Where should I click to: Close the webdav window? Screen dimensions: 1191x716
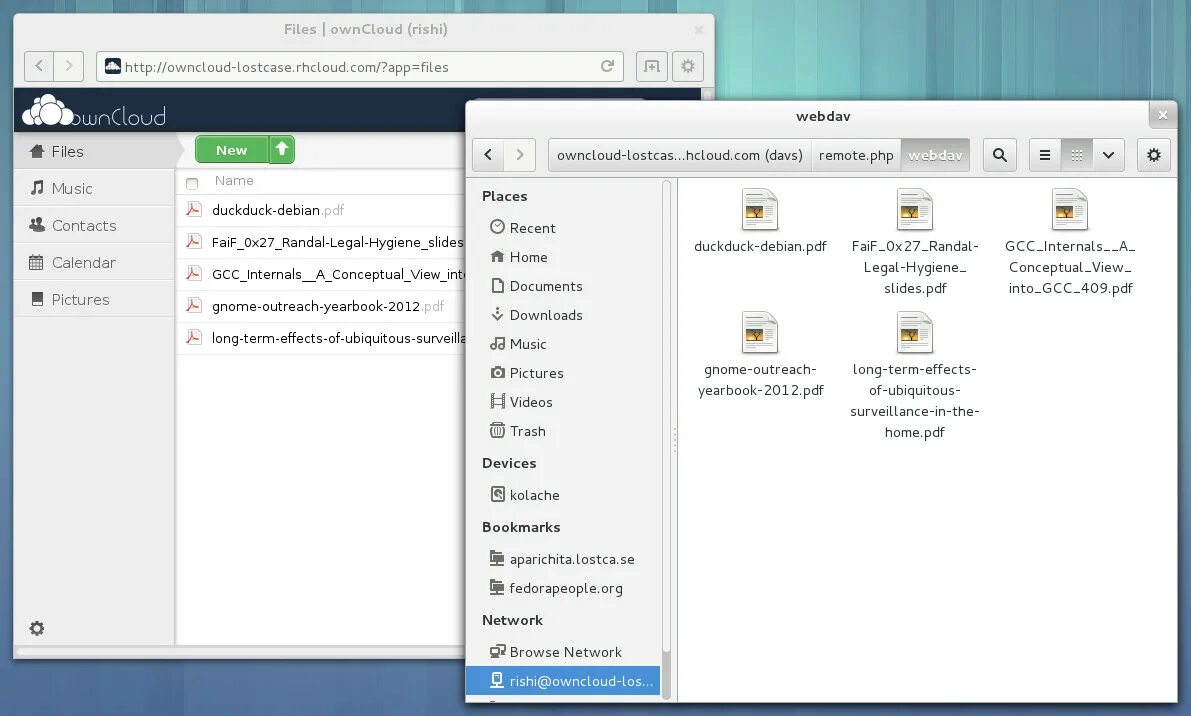coord(1163,115)
